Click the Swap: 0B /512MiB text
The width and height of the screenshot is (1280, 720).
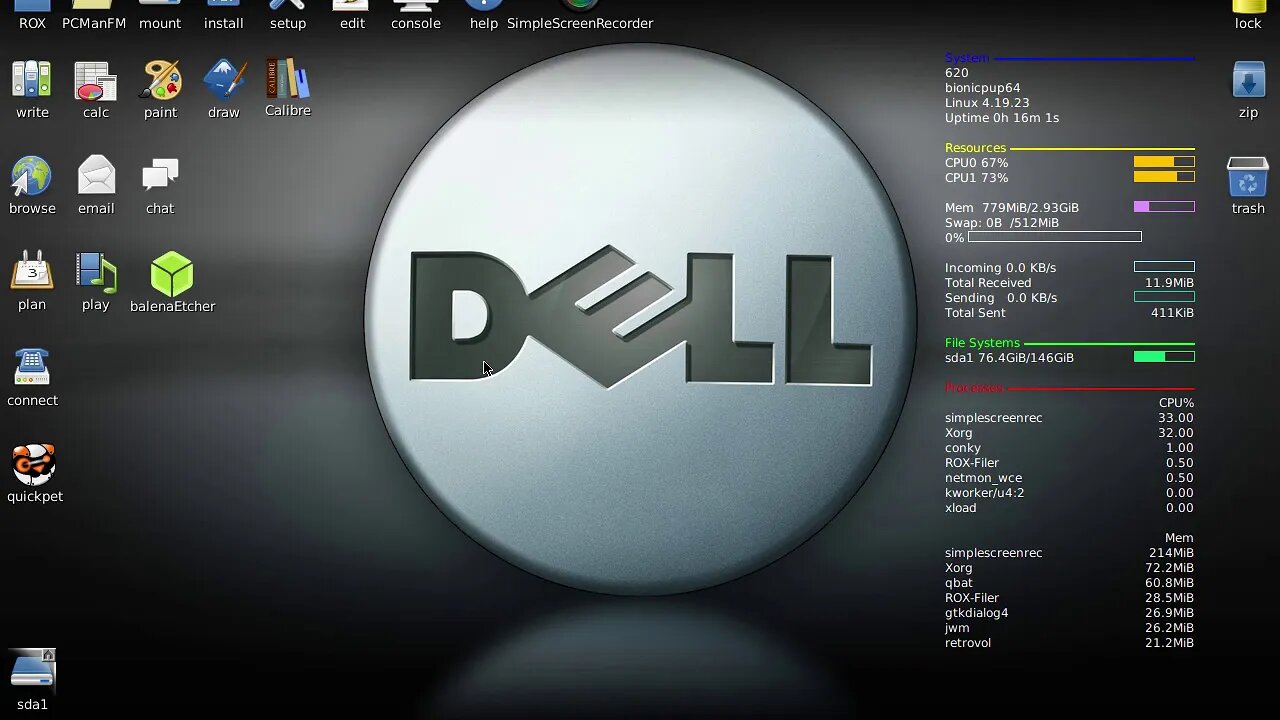(x=1002, y=223)
